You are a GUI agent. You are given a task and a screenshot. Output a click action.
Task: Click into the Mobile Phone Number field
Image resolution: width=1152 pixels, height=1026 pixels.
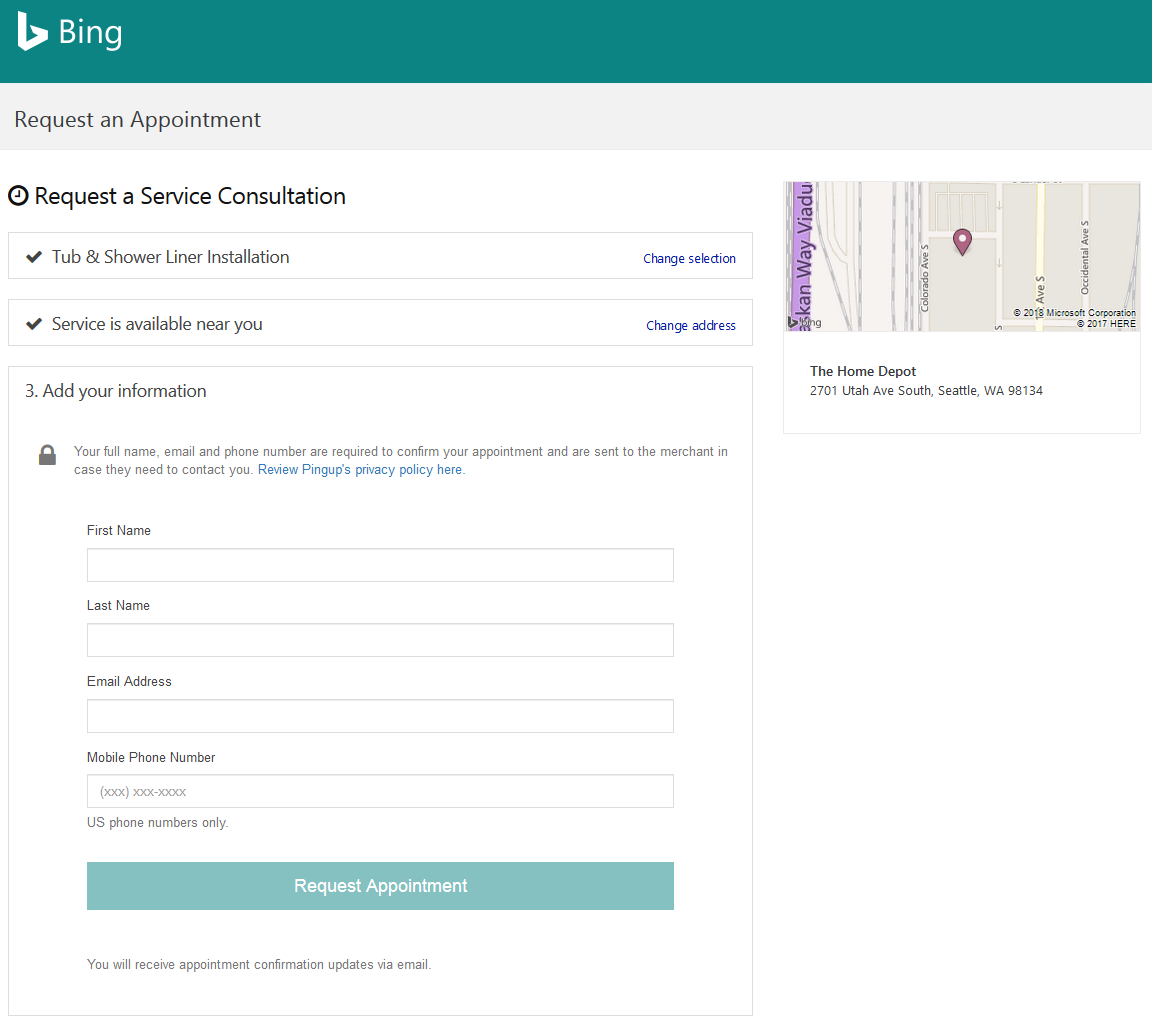[x=380, y=791]
